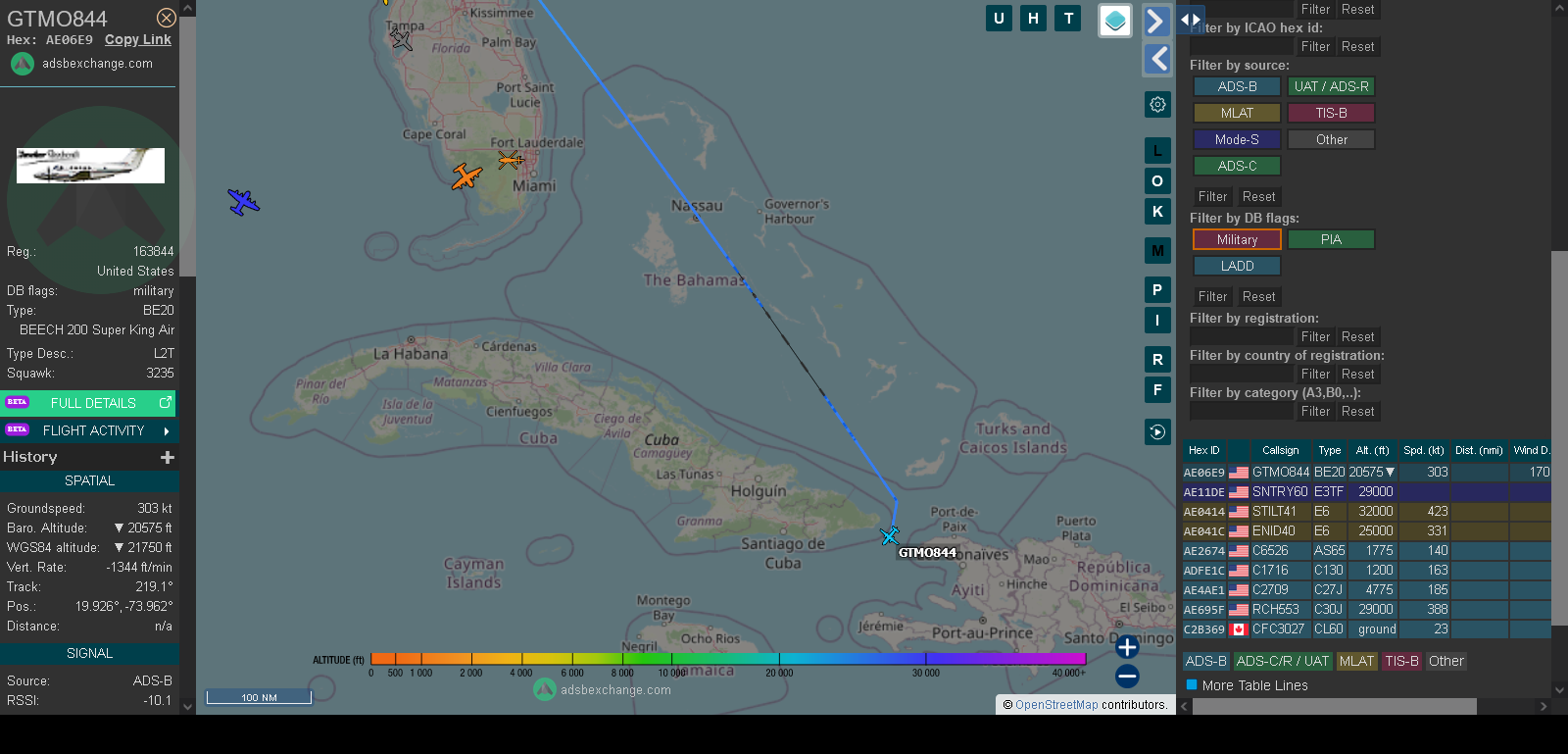This screenshot has width=1568, height=754.
Task: Click the R map button
Action: click(x=1157, y=360)
